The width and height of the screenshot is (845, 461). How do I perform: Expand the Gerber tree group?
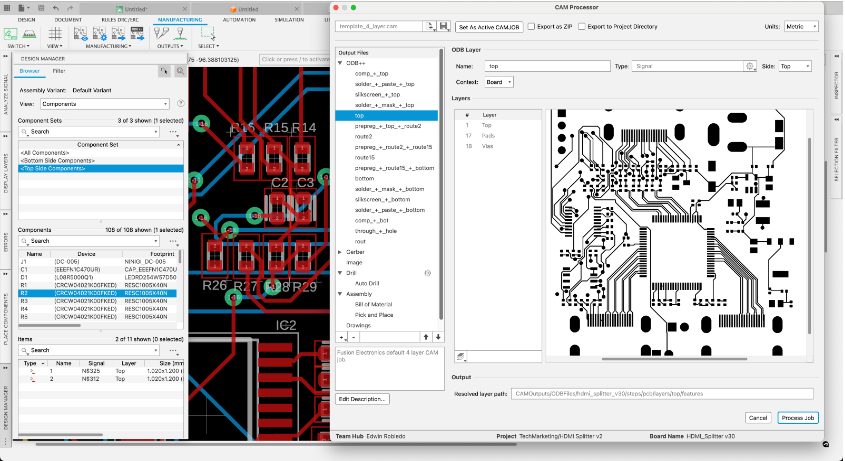click(340, 251)
